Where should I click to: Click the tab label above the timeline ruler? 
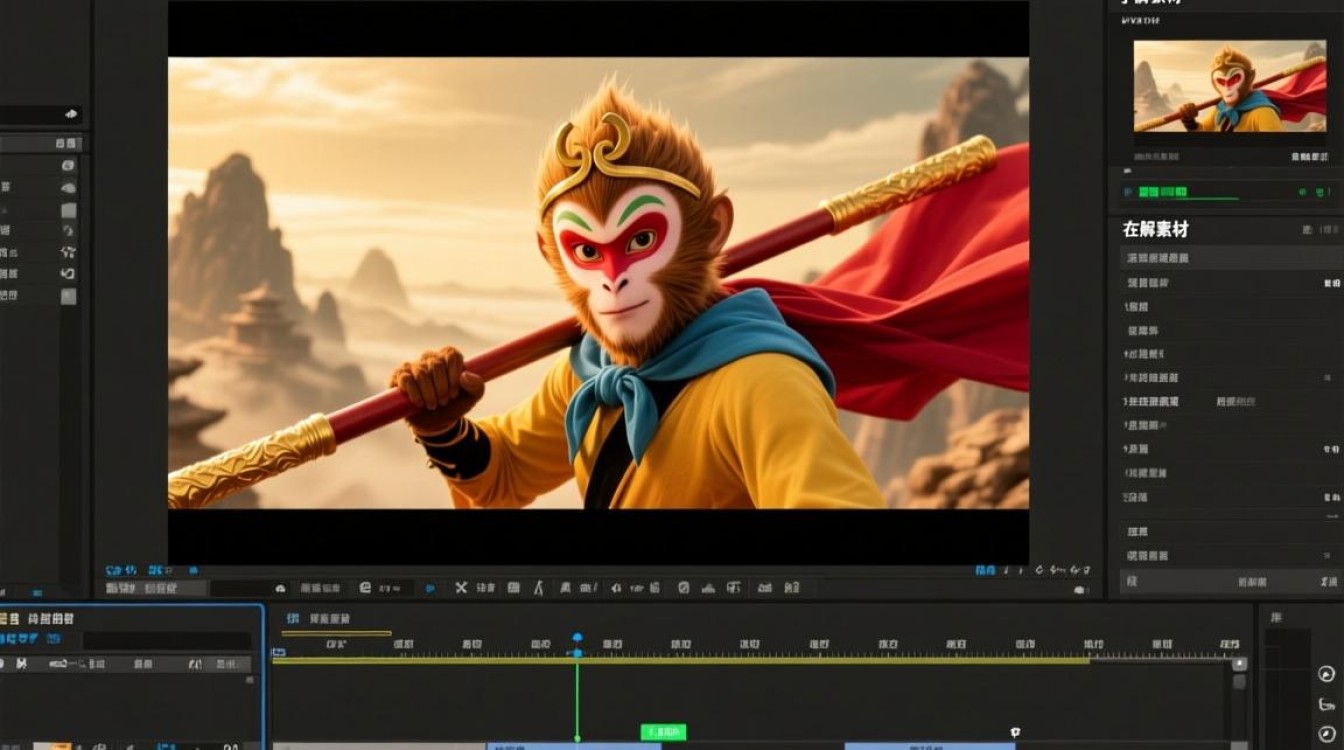[x=330, y=619]
